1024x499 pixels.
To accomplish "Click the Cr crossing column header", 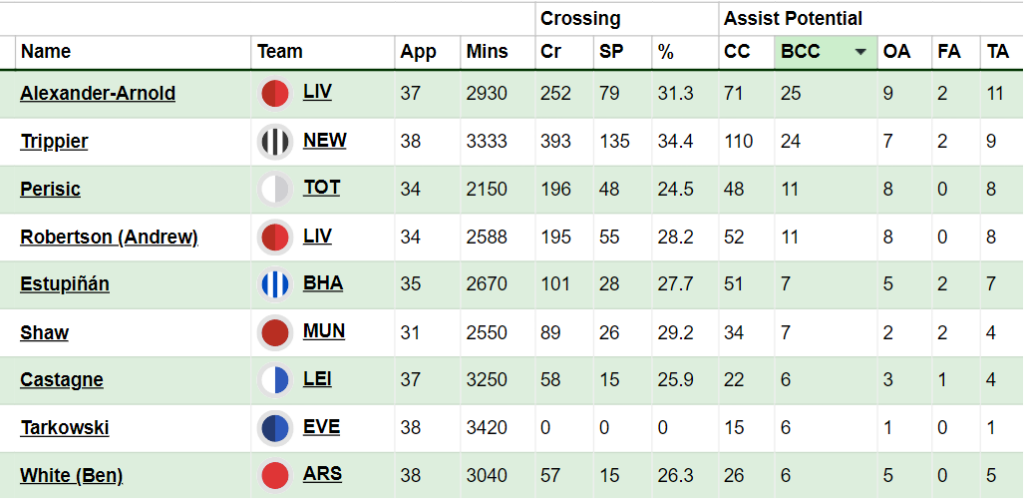I will point(551,52).
